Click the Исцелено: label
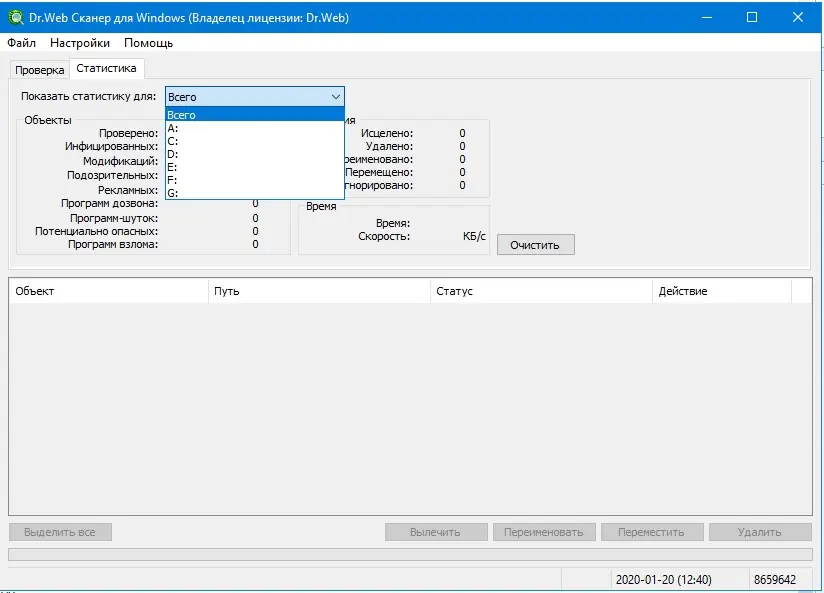 pyautogui.click(x=387, y=134)
